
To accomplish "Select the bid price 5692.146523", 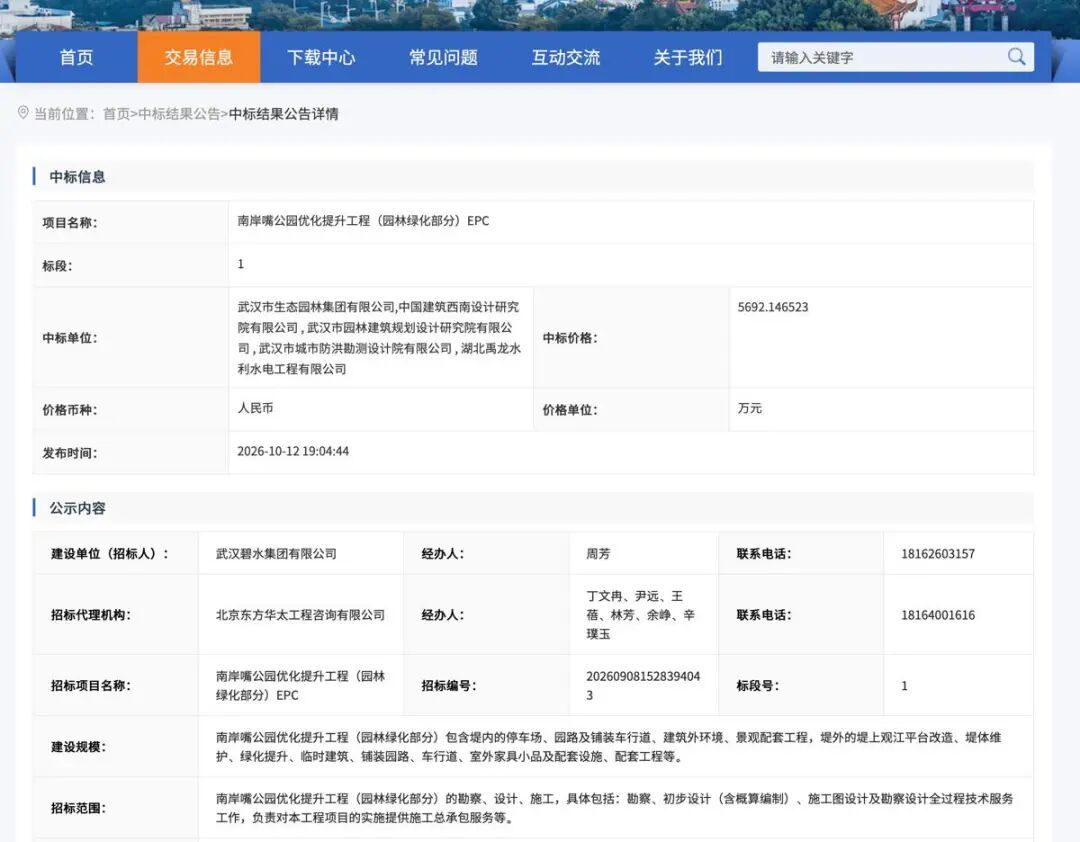I will (773, 307).
